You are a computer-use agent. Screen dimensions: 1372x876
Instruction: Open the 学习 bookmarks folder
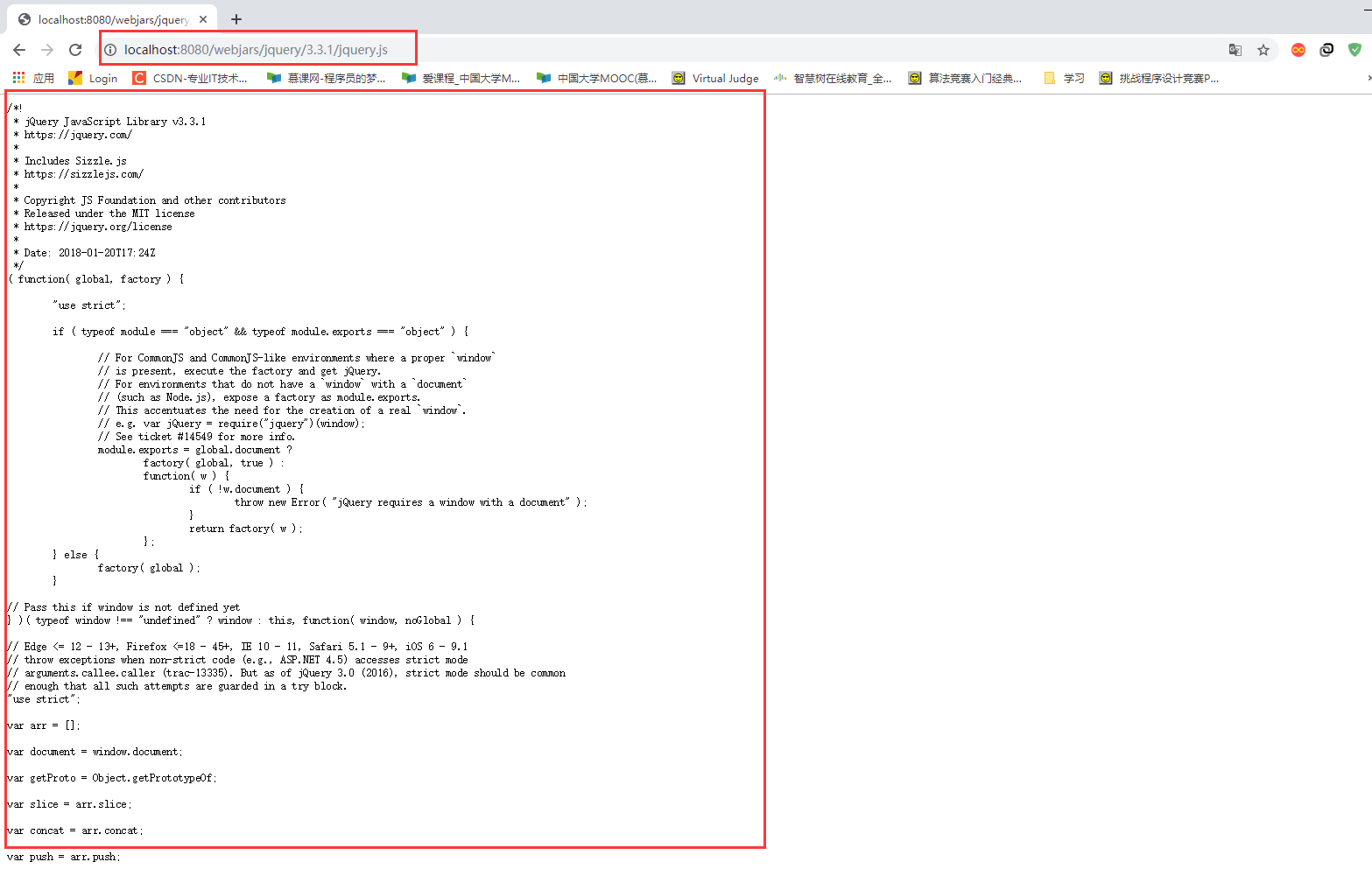[x=1064, y=78]
